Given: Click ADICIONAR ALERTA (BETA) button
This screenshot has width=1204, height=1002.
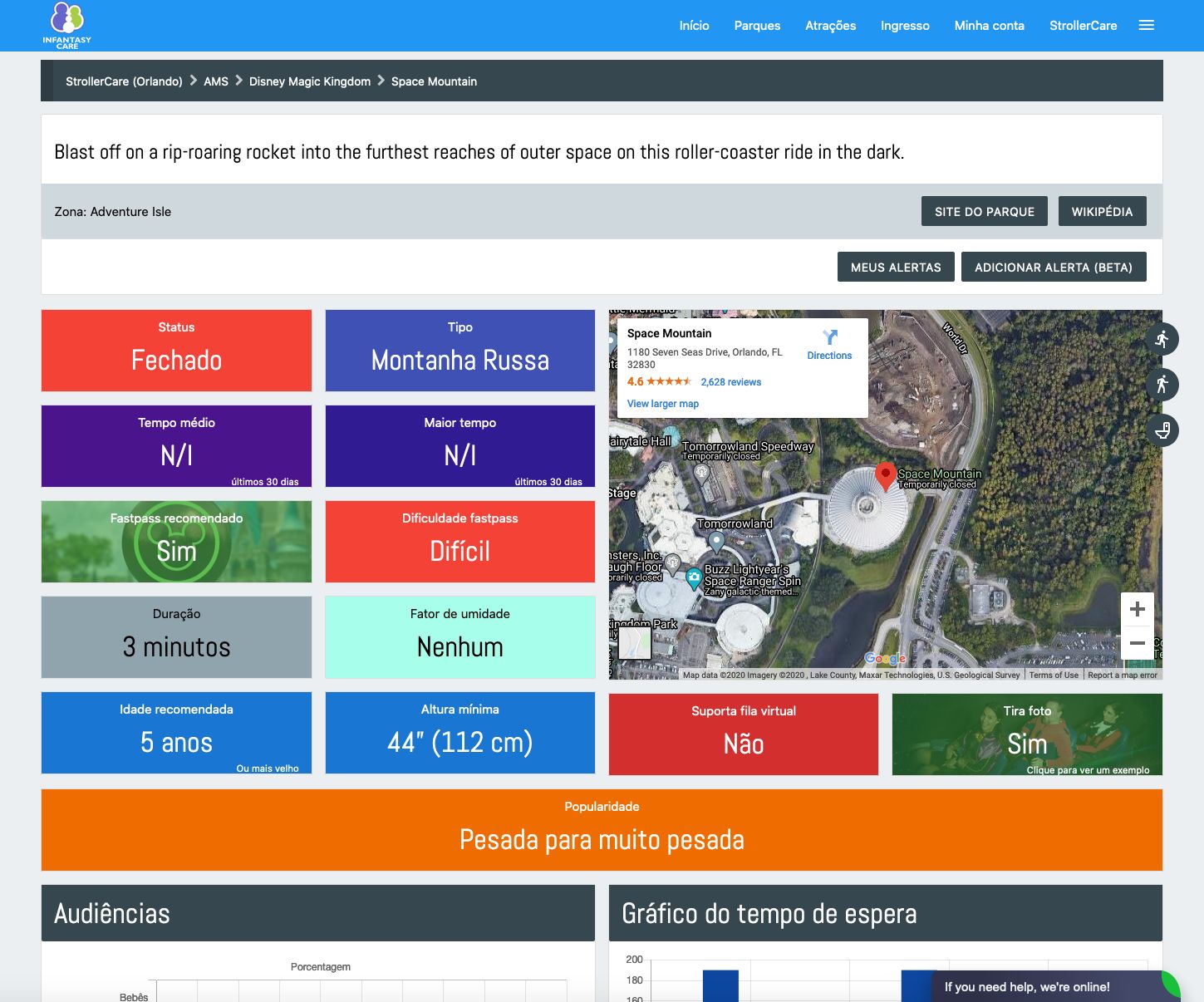Looking at the screenshot, I should point(1053,268).
